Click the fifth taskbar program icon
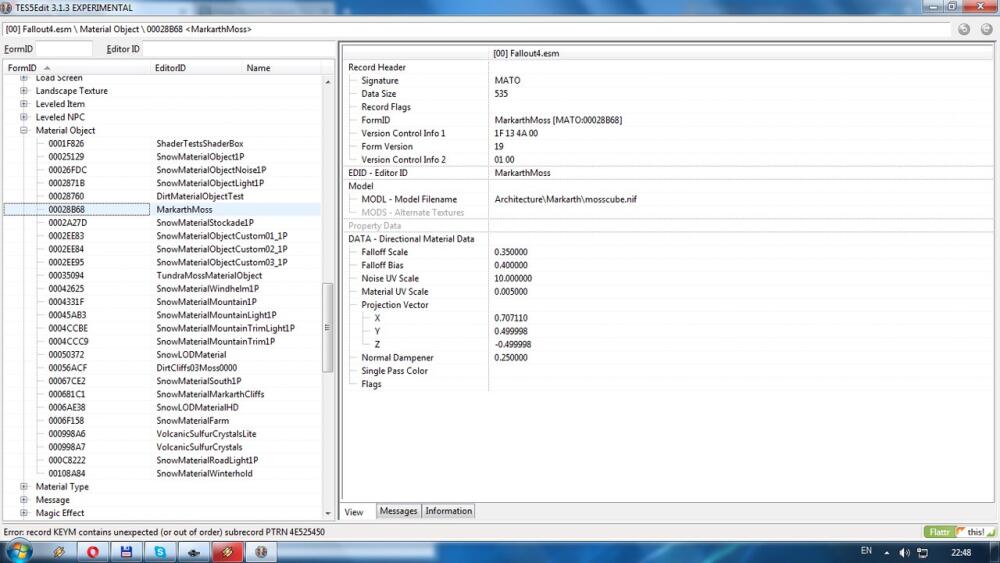 [194, 552]
